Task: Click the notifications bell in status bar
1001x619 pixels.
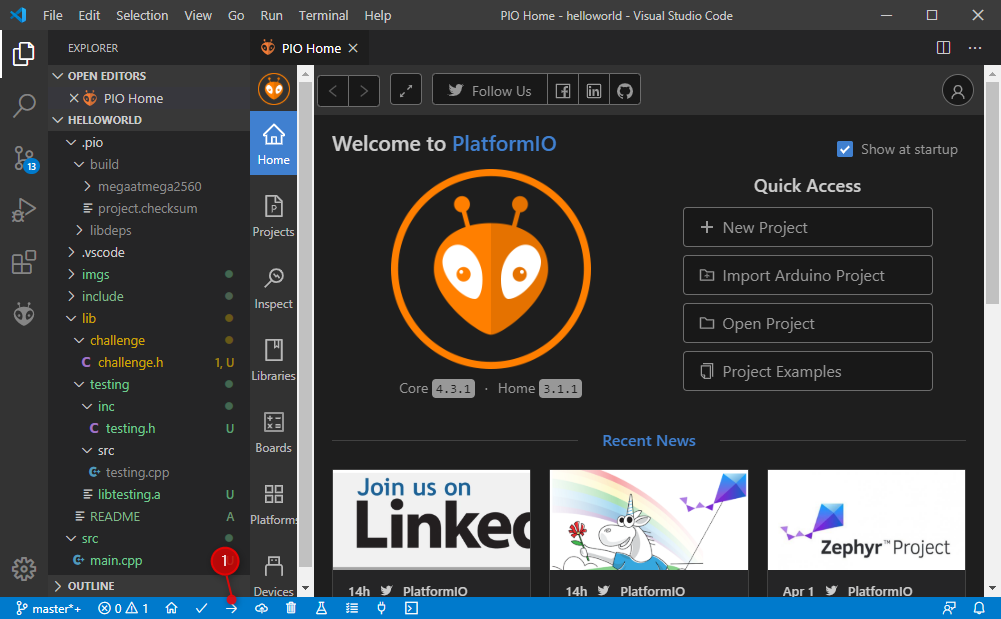Action: [x=979, y=608]
